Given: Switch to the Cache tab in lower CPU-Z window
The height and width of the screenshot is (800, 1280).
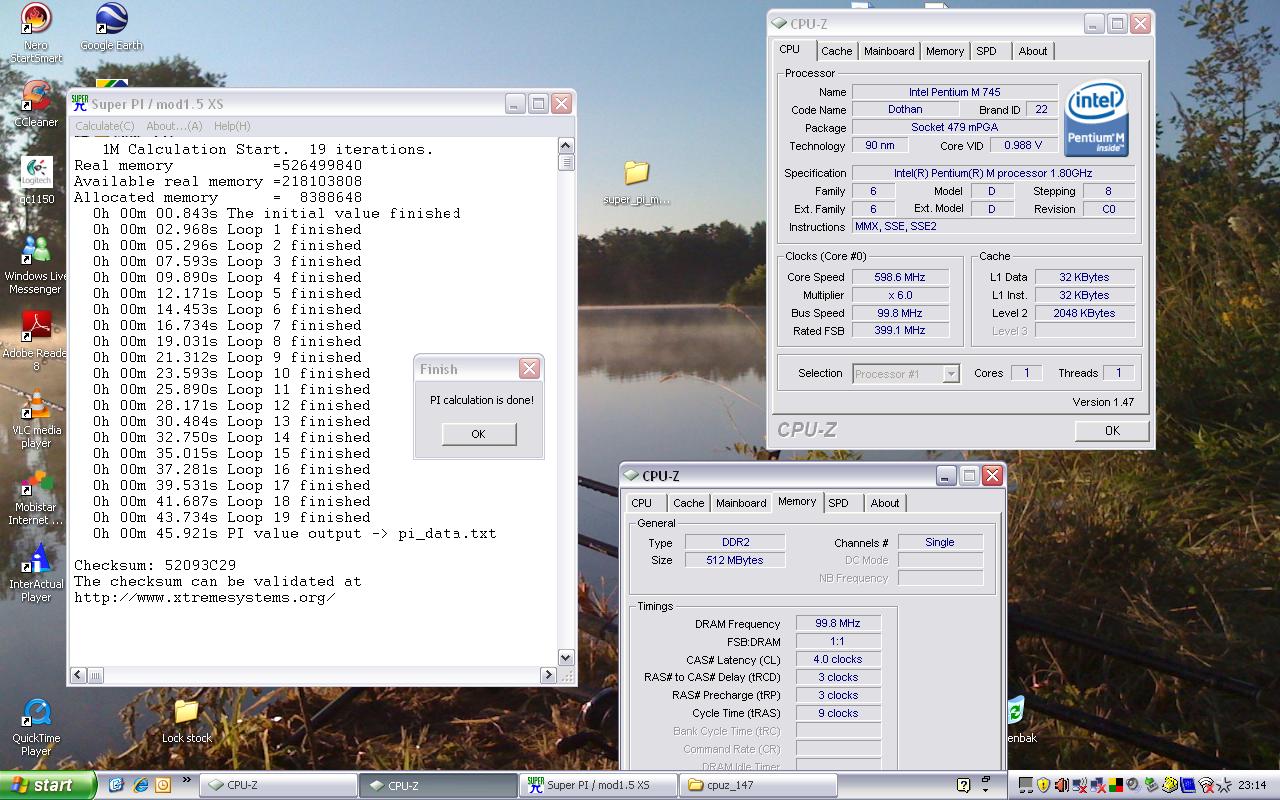Looking at the screenshot, I should pos(689,503).
